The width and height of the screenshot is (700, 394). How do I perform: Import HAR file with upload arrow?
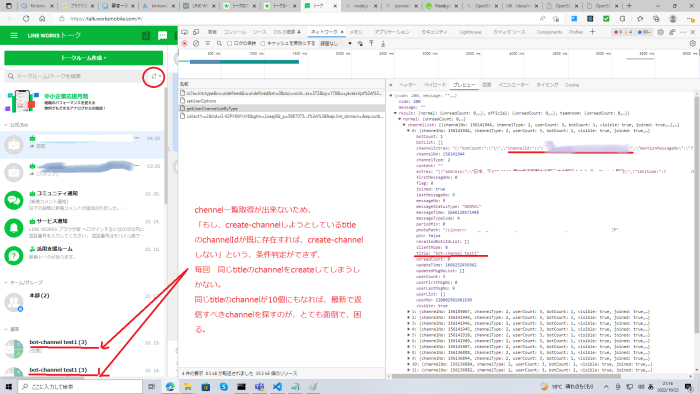[x=371, y=43]
